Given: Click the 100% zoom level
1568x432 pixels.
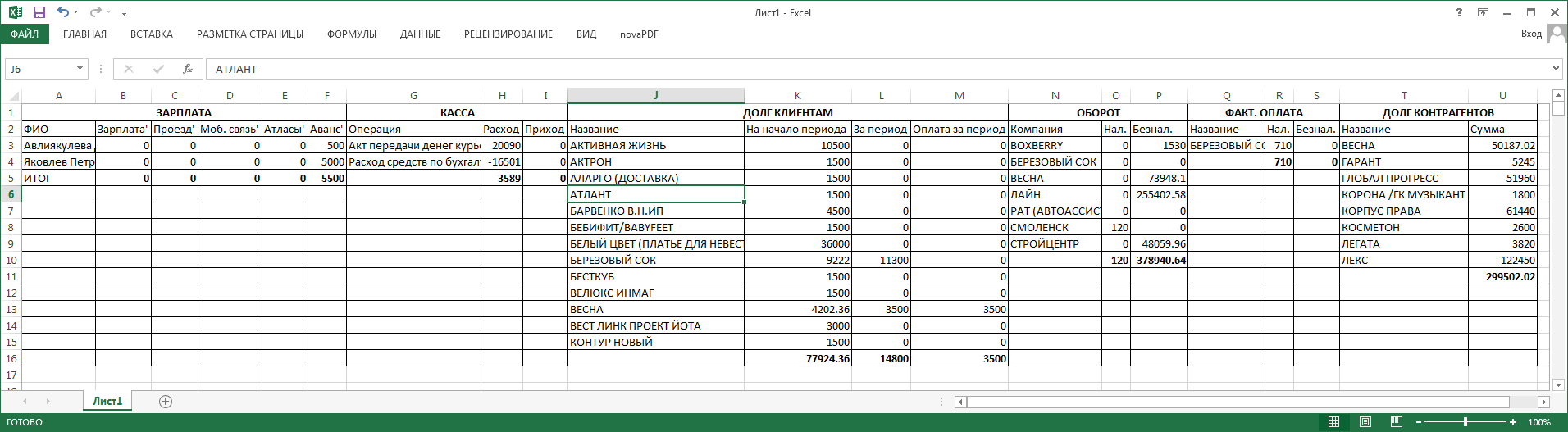Looking at the screenshot, I should [x=1539, y=422].
